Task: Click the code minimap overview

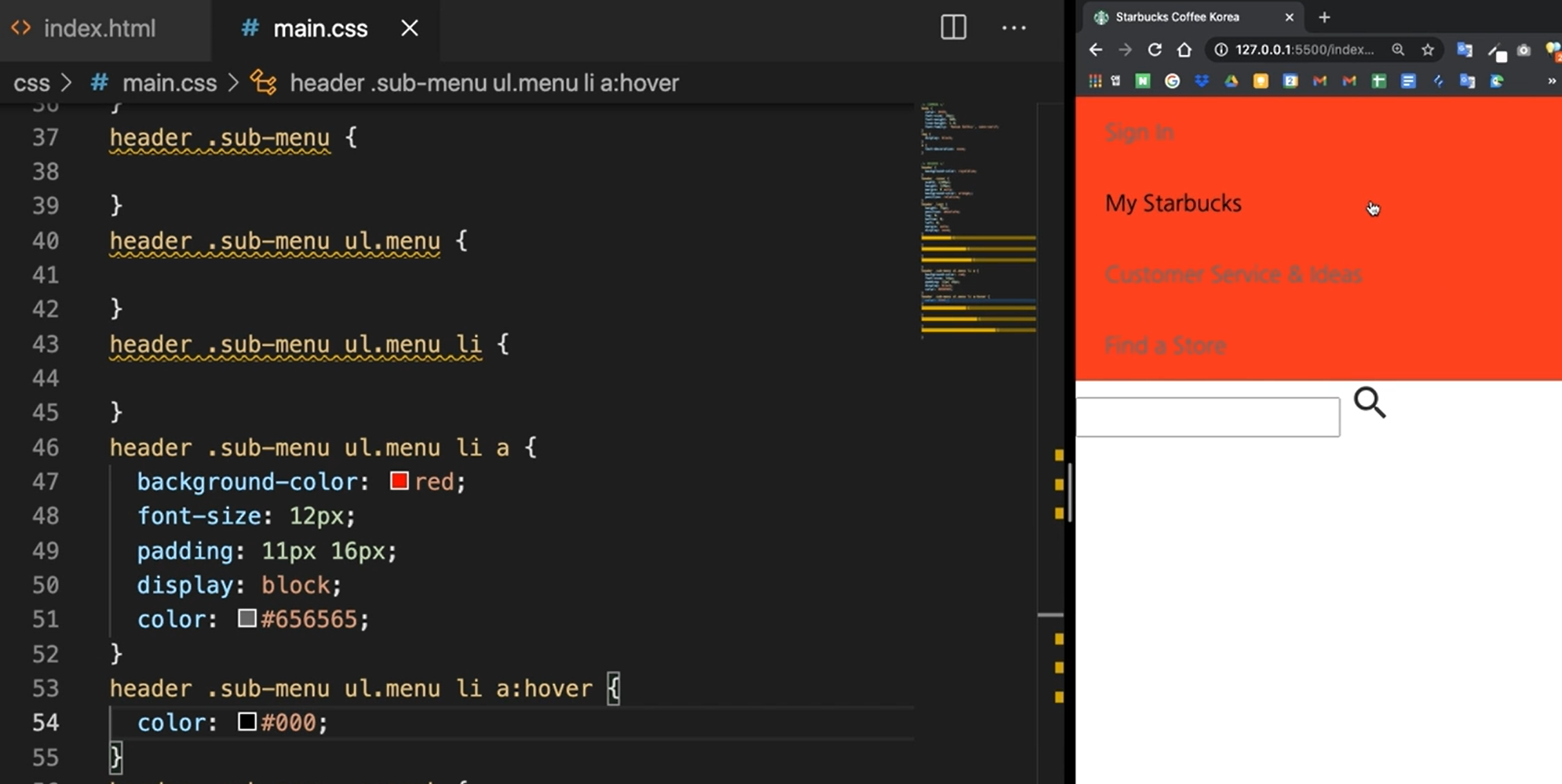Action: click(x=978, y=220)
